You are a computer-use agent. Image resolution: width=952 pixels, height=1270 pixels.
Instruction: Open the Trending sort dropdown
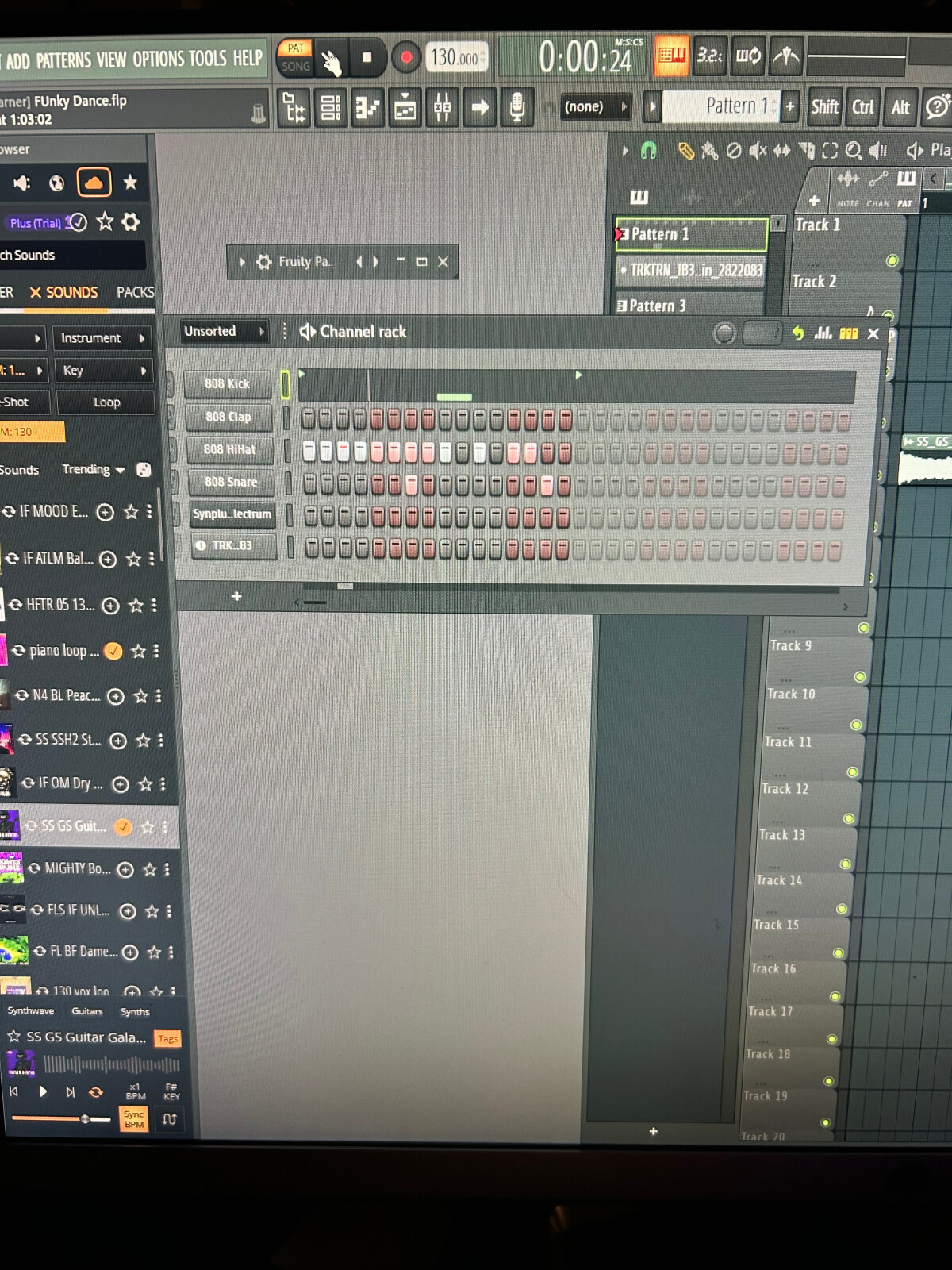coord(94,470)
